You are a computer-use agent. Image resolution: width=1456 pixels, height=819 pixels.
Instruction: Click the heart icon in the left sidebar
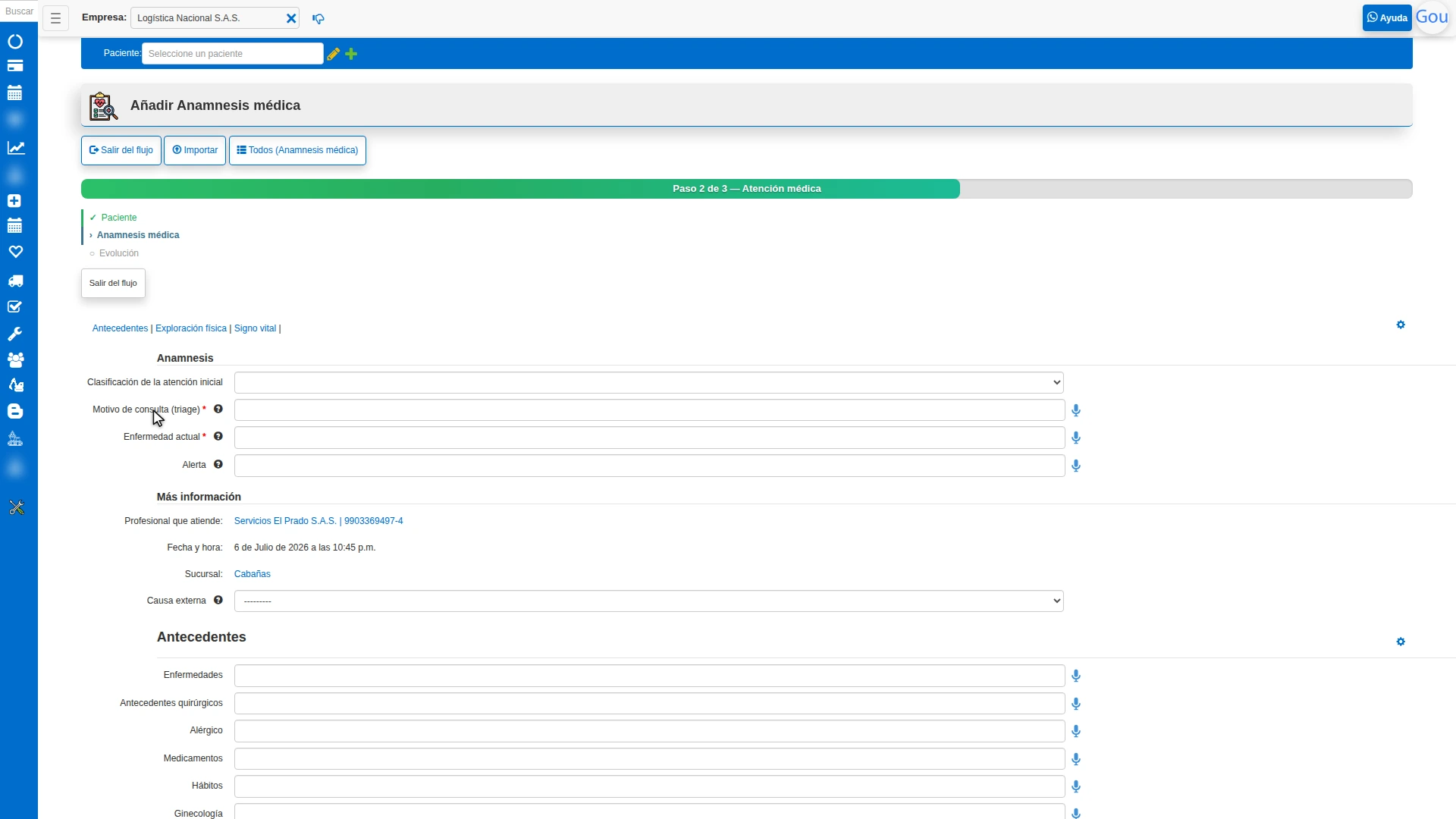[15, 252]
